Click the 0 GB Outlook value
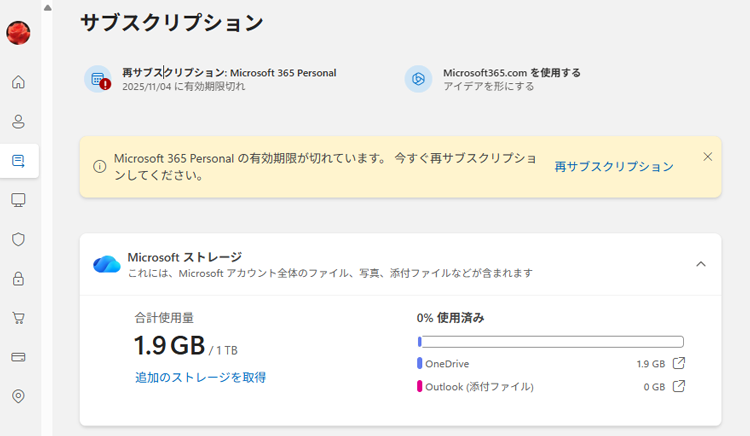The width and height of the screenshot is (750, 436). pyautogui.click(x=654, y=387)
